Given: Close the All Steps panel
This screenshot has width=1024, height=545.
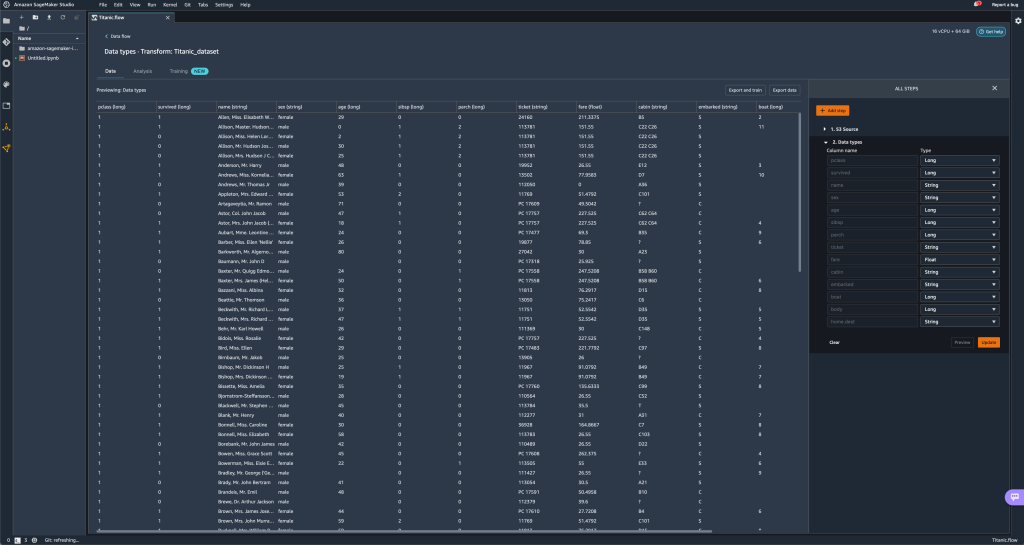Looking at the screenshot, I should pyautogui.click(x=995, y=88).
